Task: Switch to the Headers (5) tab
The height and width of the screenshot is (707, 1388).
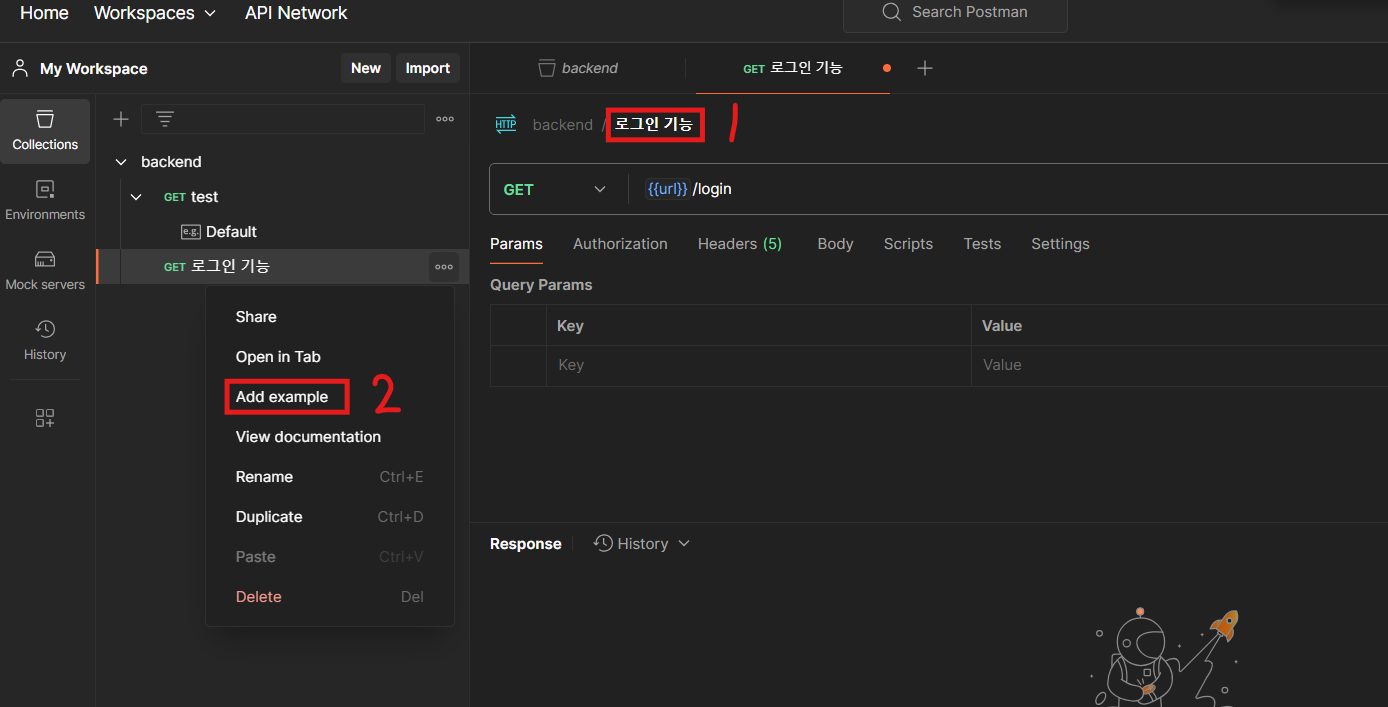Action: 740,244
